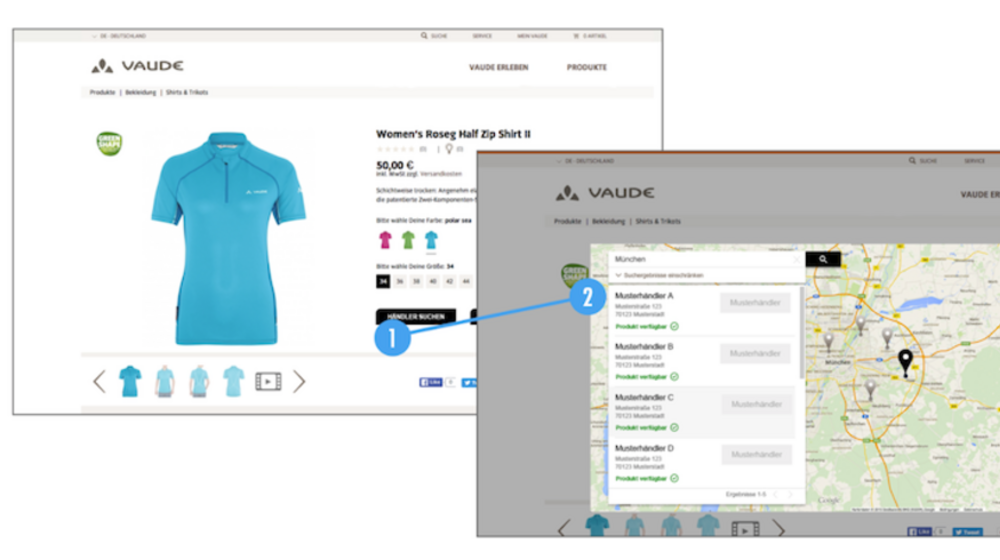Select Musterhändler C result
The height and width of the screenshot is (560, 1000).
(703, 412)
